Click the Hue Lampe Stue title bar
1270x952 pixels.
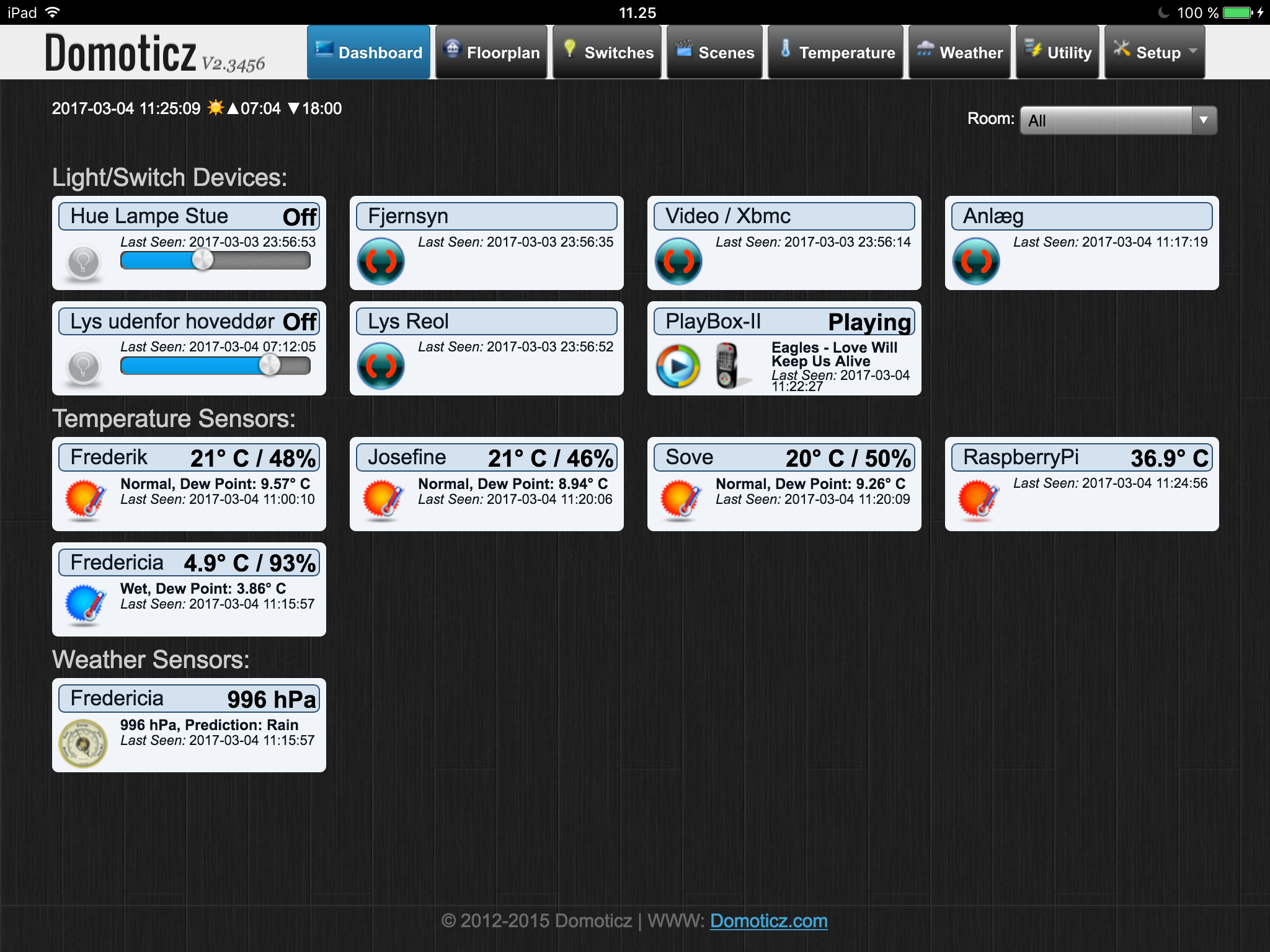[x=189, y=216]
